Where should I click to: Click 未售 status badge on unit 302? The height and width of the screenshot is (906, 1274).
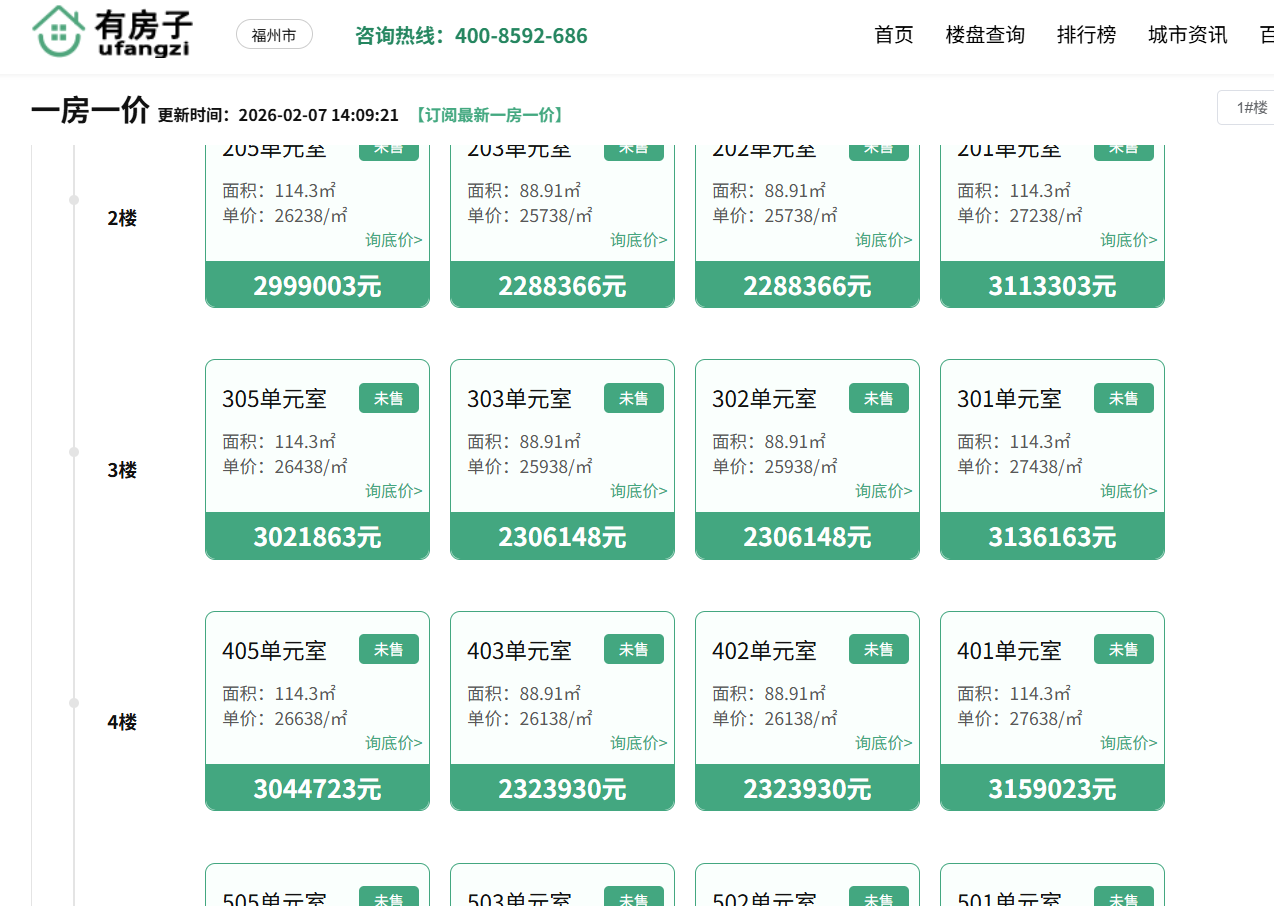pos(878,398)
